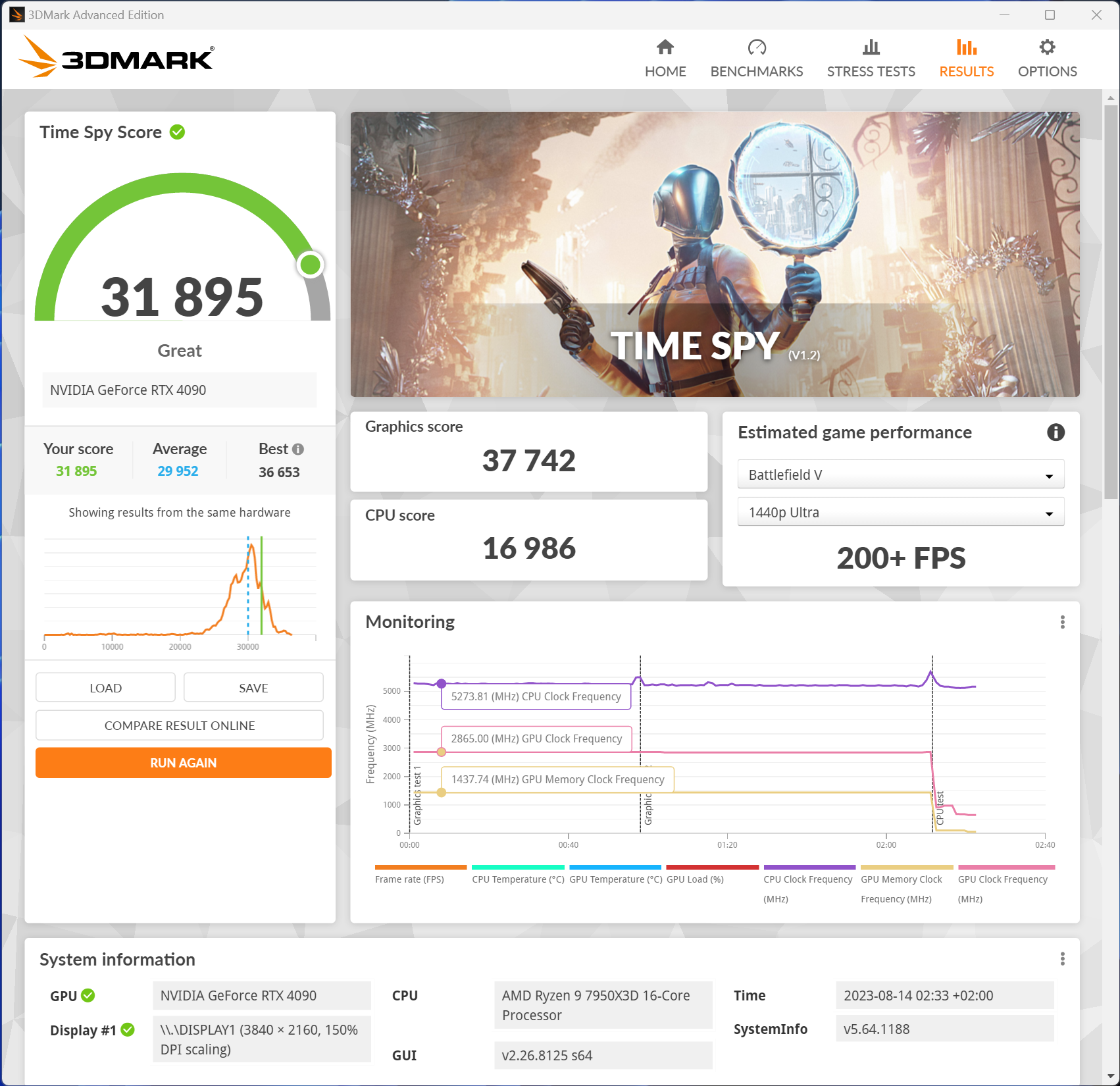This screenshot has height=1086, width=1120.
Task: Click the Average score 29 952
Action: click(x=178, y=471)
